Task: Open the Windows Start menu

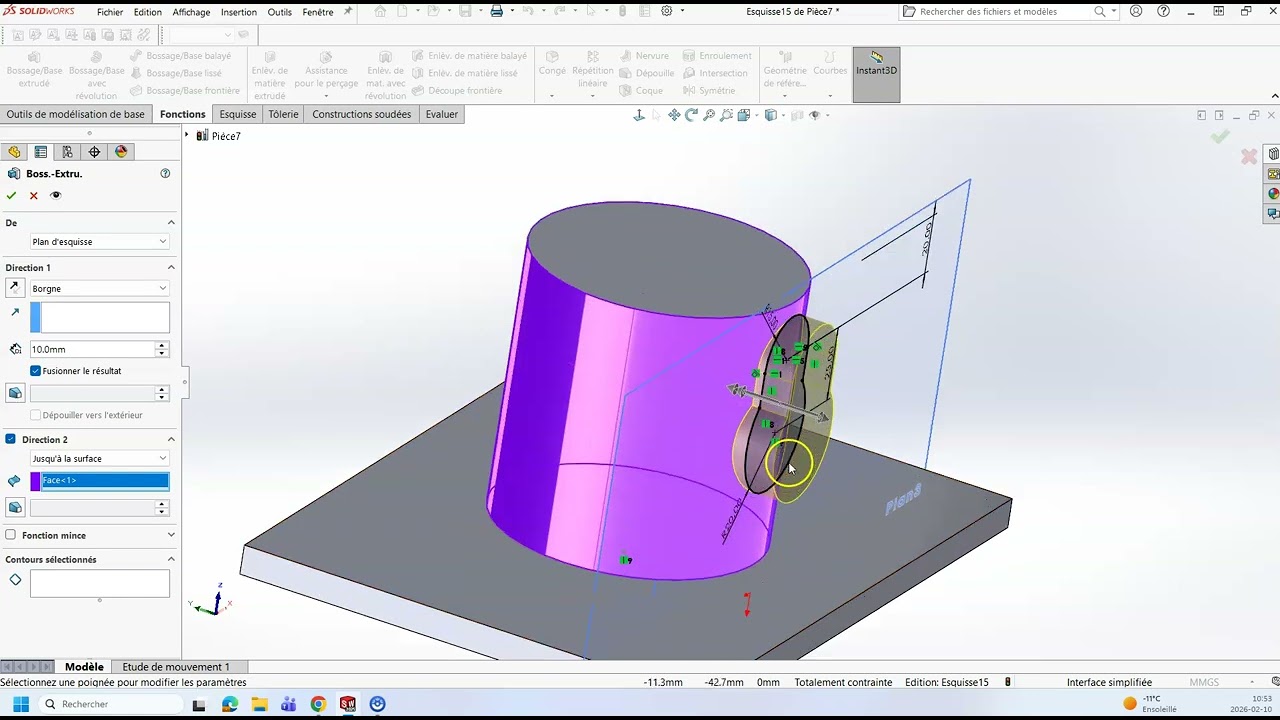Action: click(20, 704)
